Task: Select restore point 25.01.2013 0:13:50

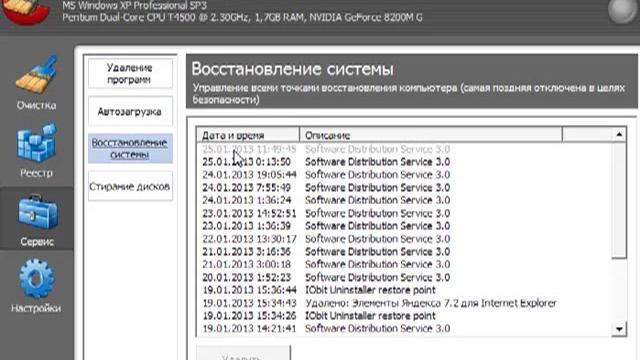Action: coord(404,162)
